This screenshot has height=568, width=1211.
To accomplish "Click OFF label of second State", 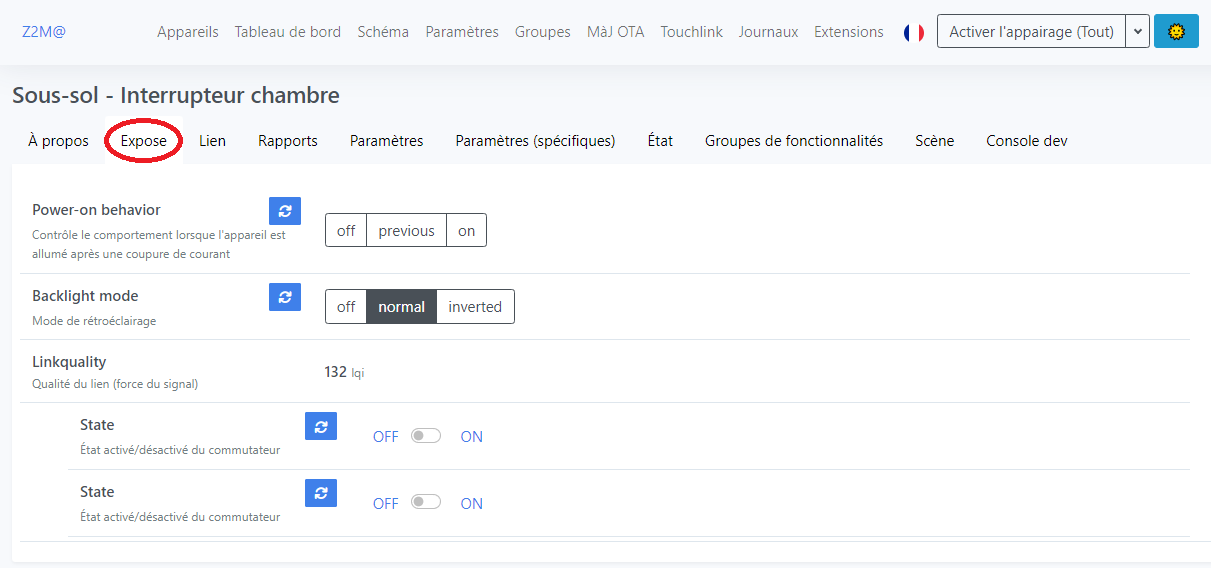I will [386, 504].
